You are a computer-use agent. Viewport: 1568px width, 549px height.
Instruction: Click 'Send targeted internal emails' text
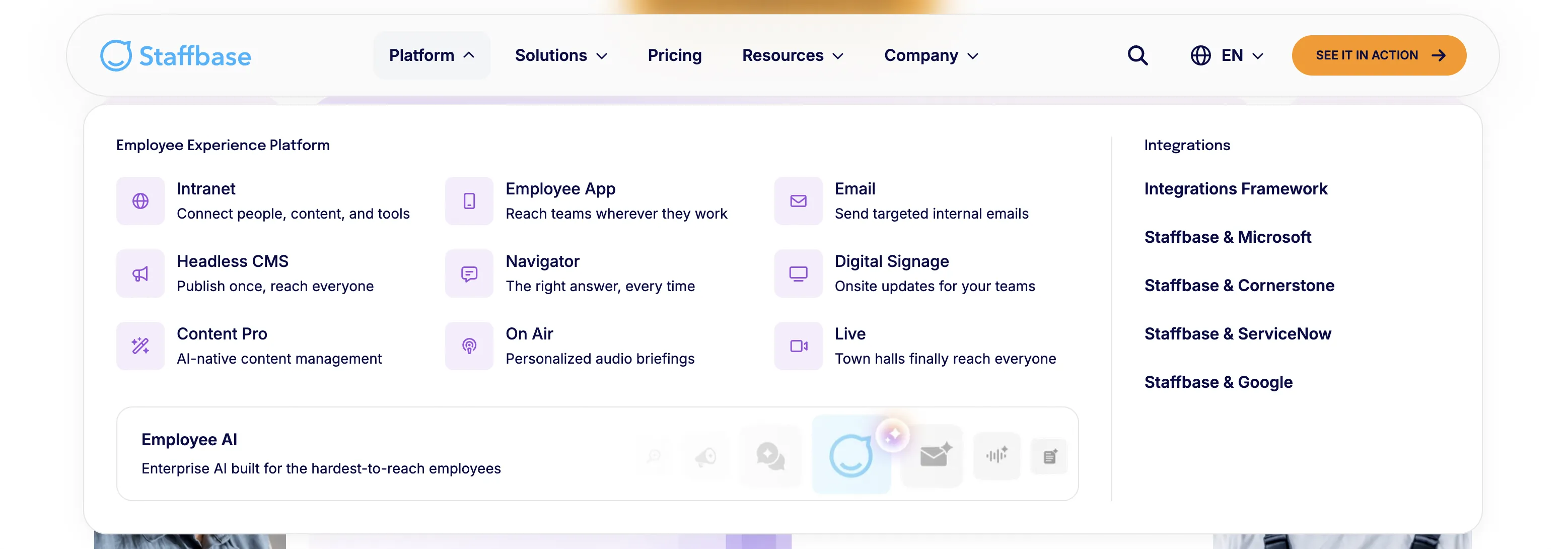click(932, 214)
